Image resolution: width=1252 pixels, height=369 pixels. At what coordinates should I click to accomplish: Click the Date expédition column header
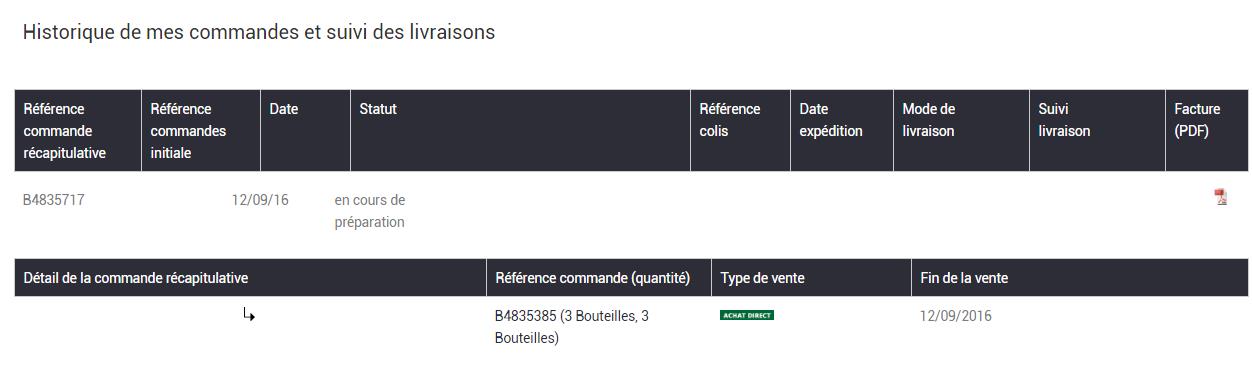coord(831,120)
